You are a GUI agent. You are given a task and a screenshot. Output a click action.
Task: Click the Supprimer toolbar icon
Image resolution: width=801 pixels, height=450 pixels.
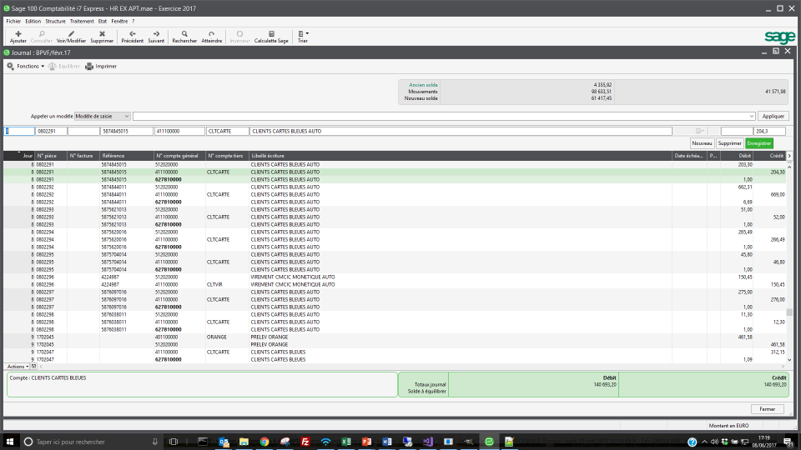pyautogui.click(x=102, y=36)
